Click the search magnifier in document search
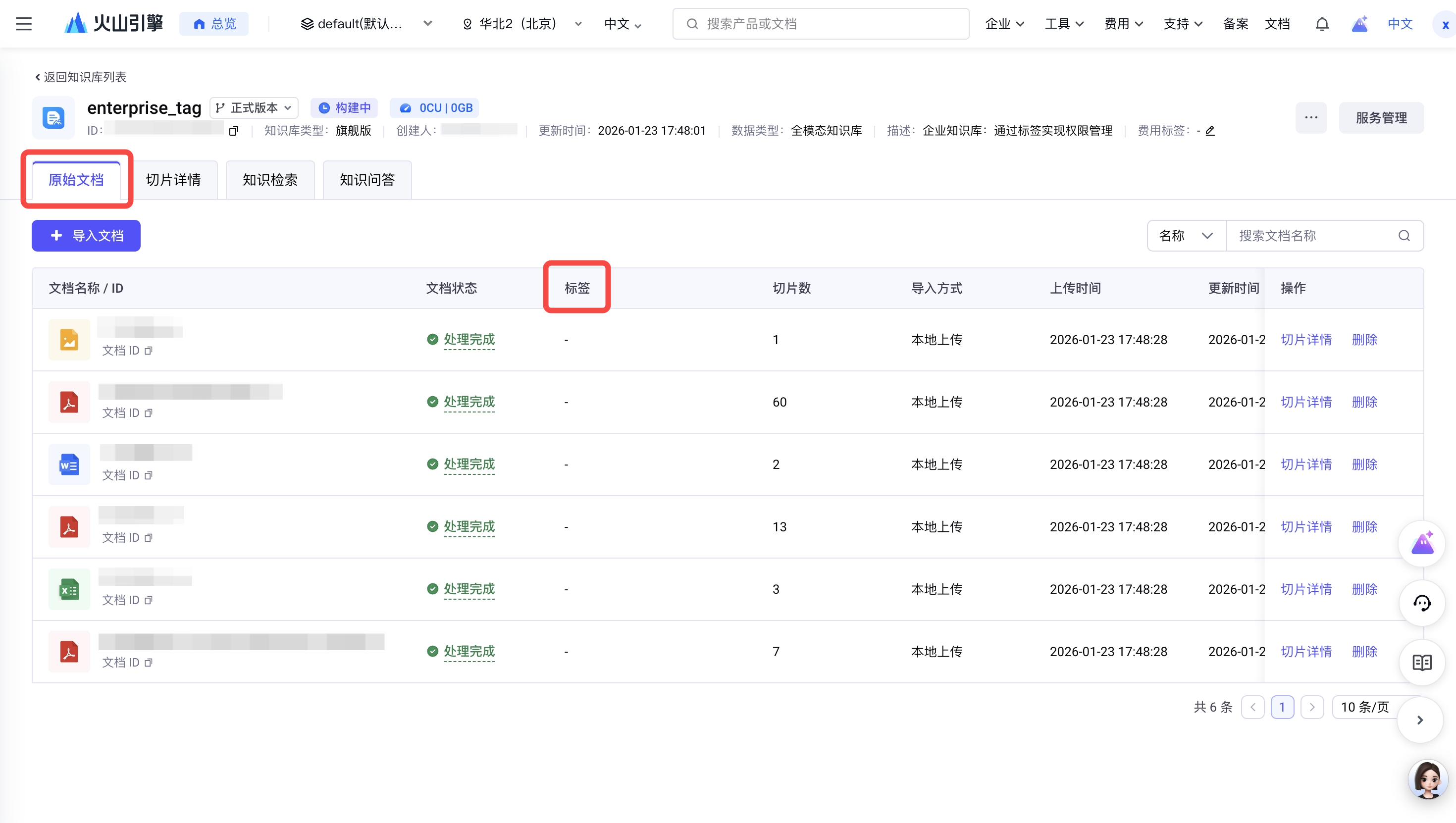The image size is (1456, 823). [x=1404, y=236]
